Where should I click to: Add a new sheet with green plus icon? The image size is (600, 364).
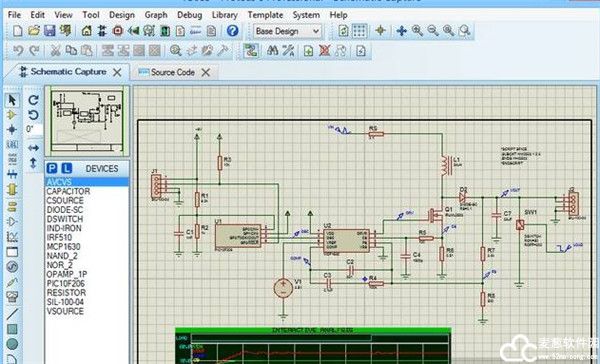tap(308, 51)
